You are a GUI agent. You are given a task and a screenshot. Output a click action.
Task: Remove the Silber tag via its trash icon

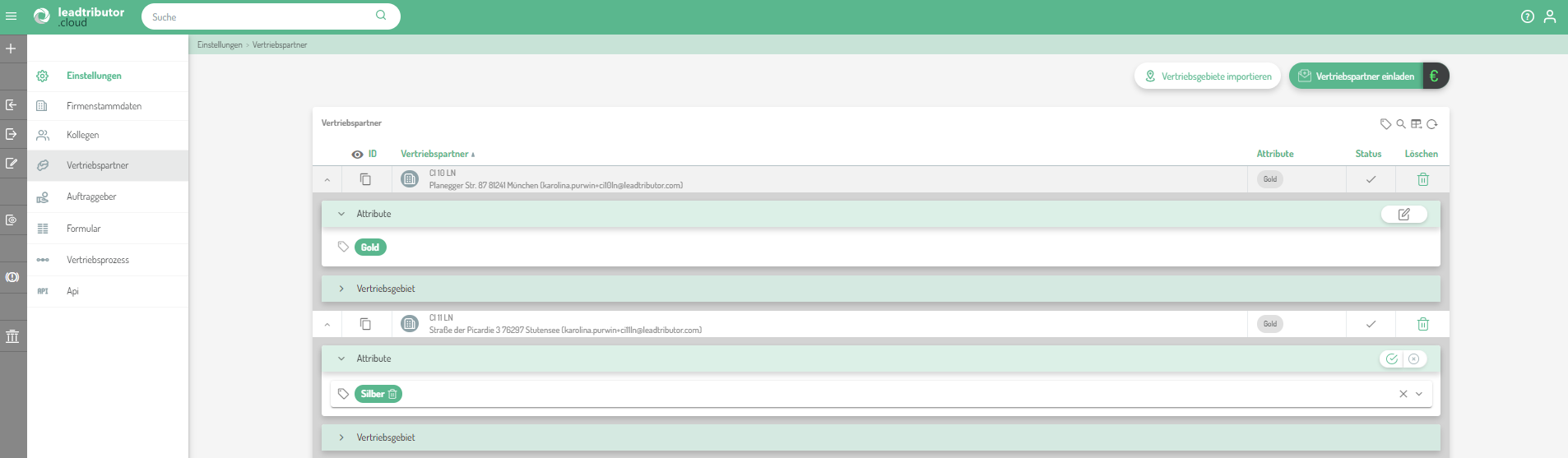click(392, 394)
